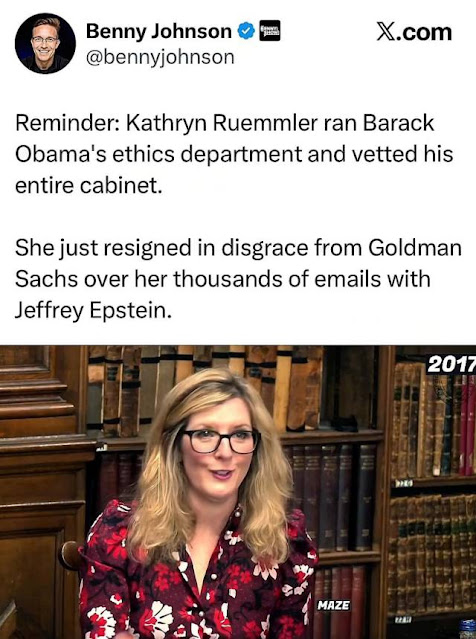The image size is (476, 639).
Task: Click the black affiliate badge beside the checkmark
Action: point(270,31)
